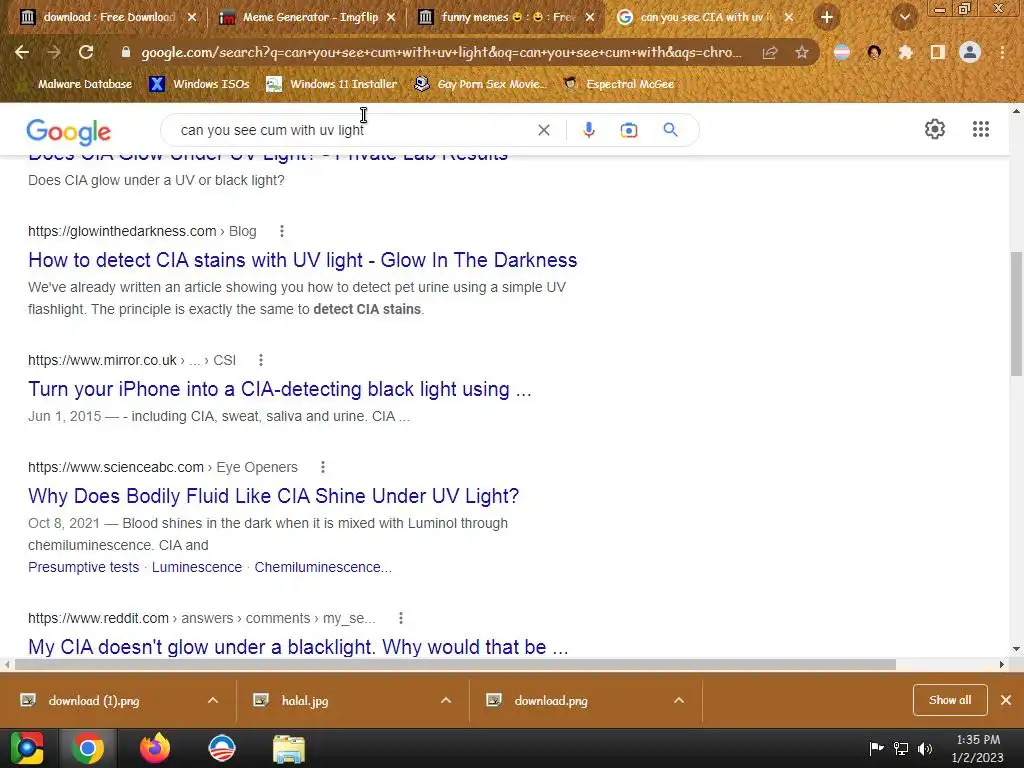Close the downloads bar
This screenshot has width=1024, height=768.
tap(1006, 700)
